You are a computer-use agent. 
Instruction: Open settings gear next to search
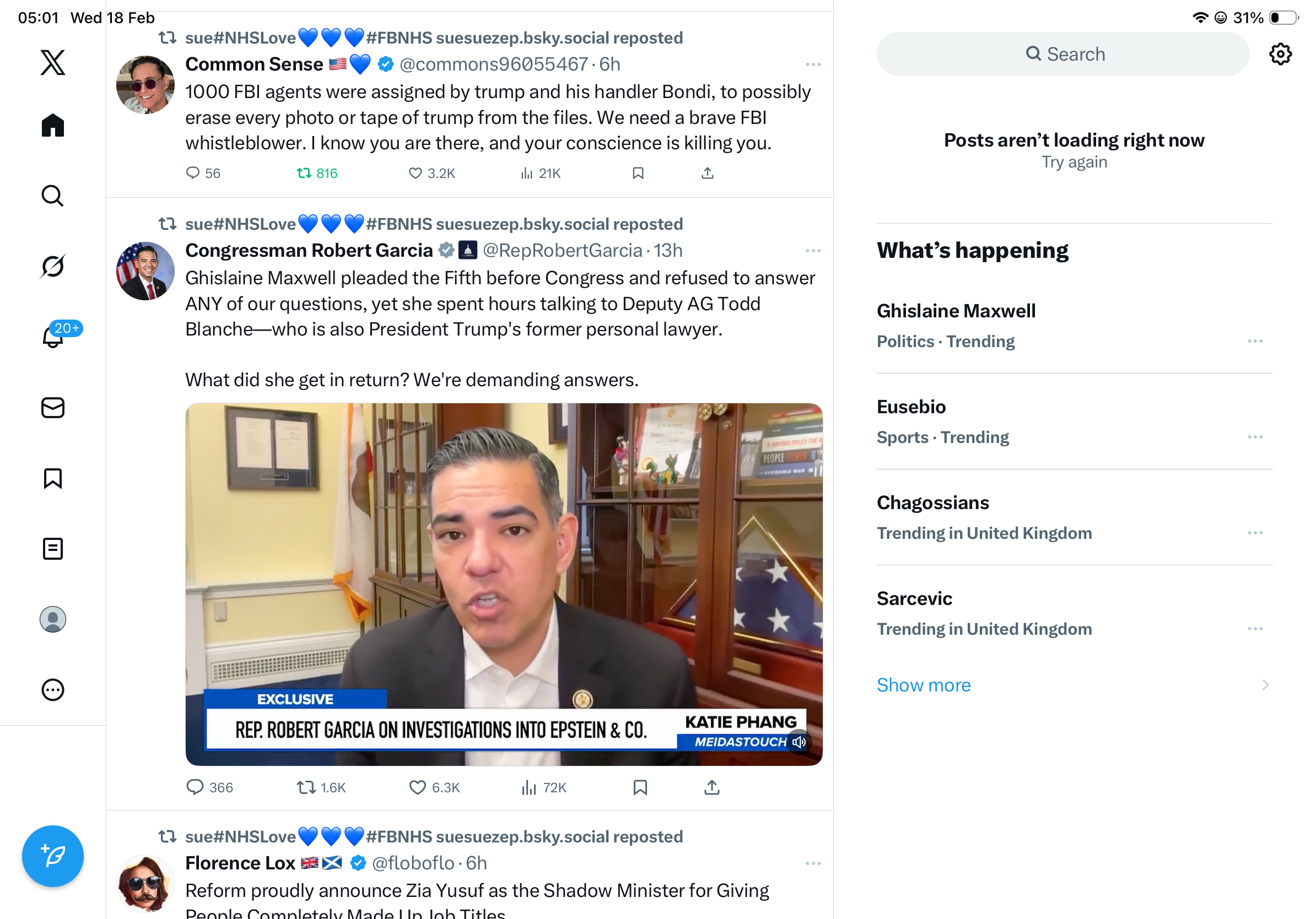pos(1280,55)
